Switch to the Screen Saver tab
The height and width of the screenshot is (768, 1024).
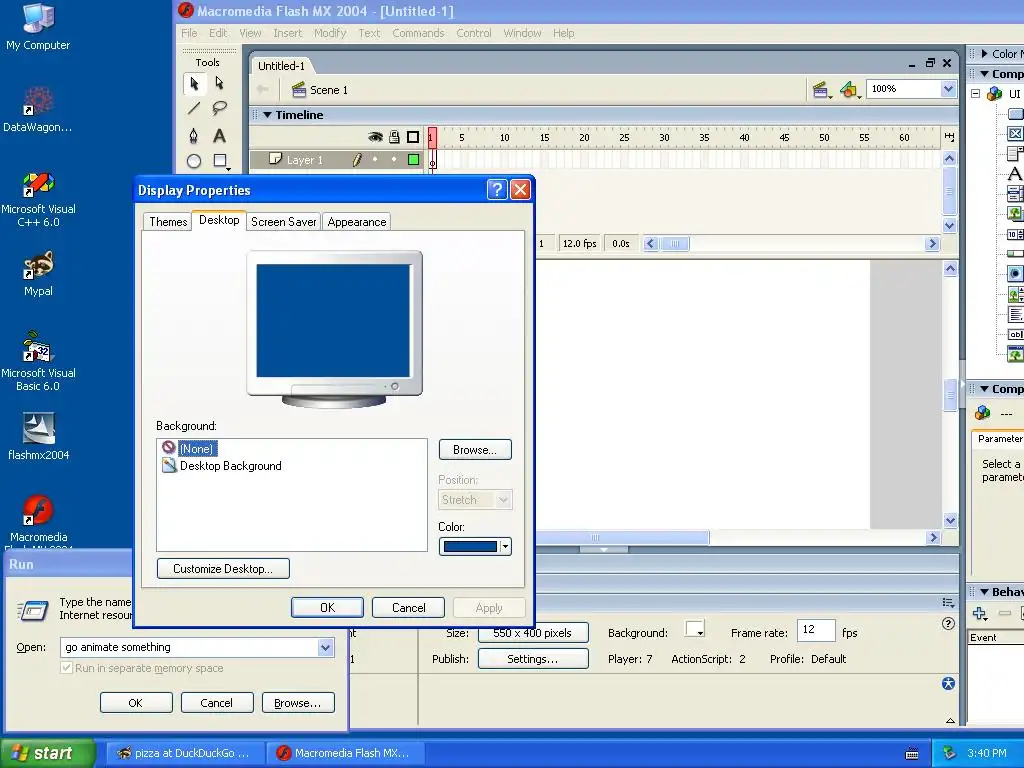(283, 222)
